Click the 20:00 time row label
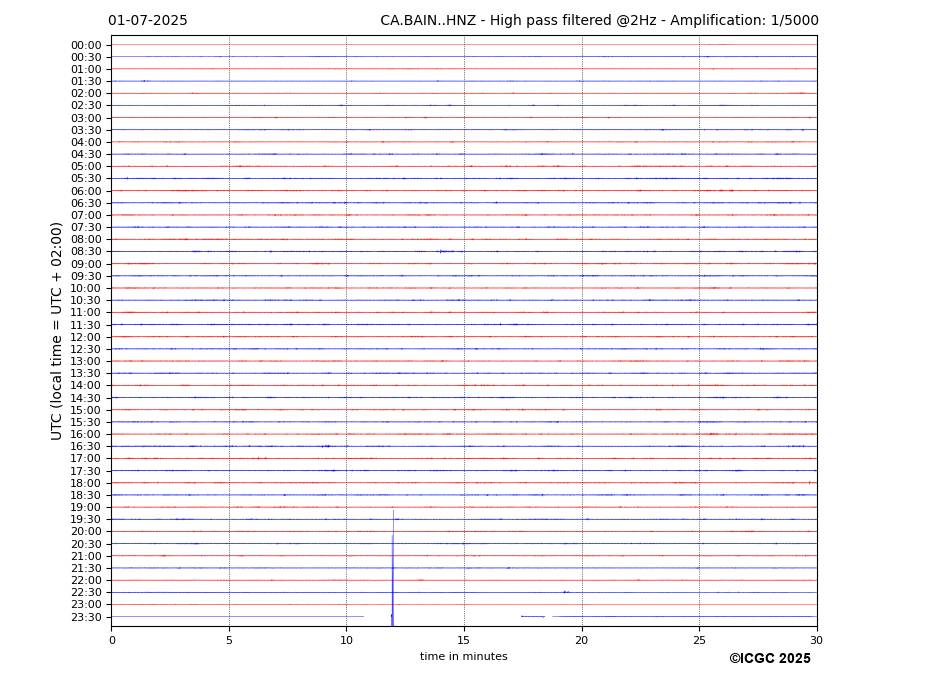The height and width of the screenshot is (696, 927). pyautogui.click(x=86, y=532)
